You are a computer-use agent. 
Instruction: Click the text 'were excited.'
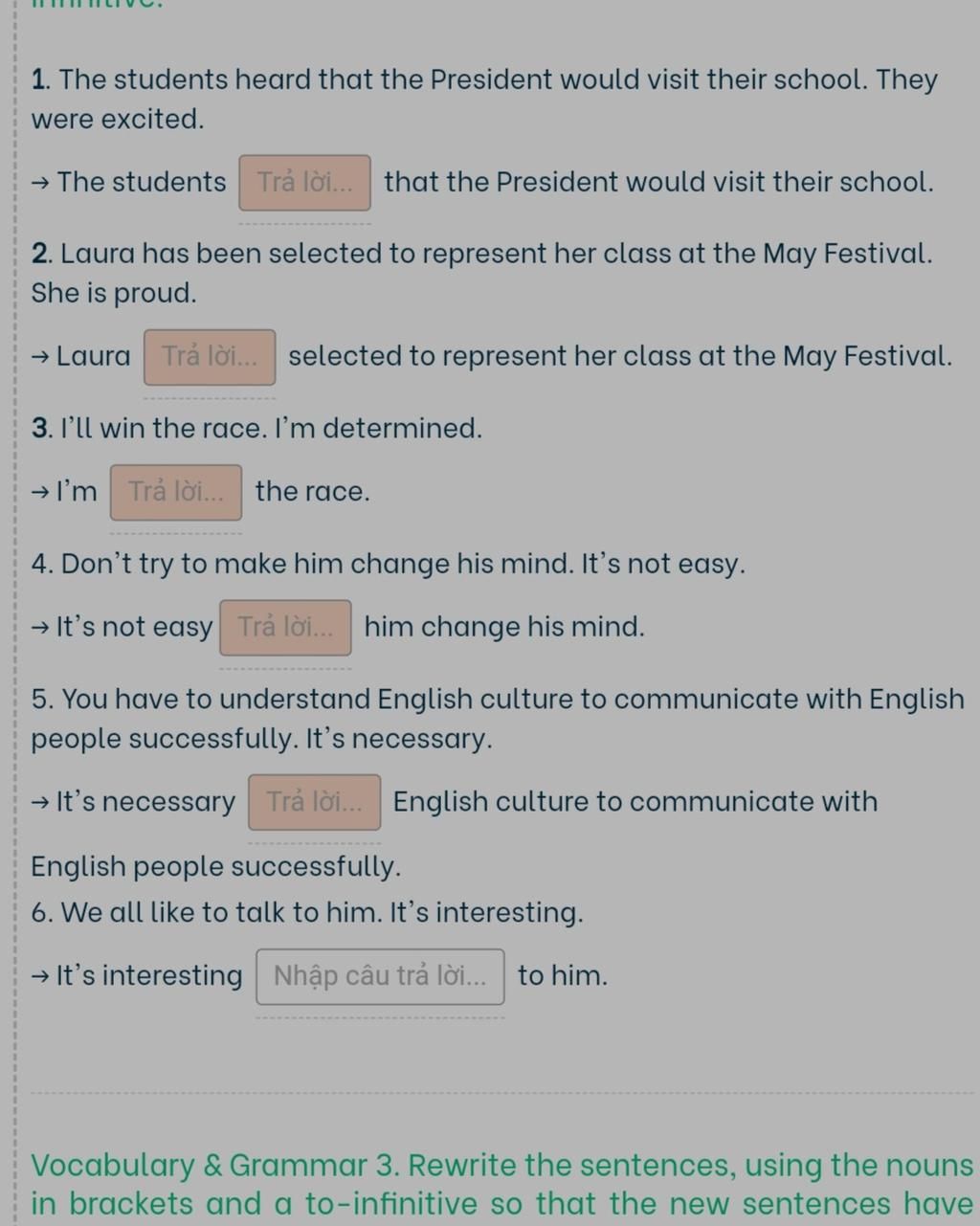[x=118, y=120]
